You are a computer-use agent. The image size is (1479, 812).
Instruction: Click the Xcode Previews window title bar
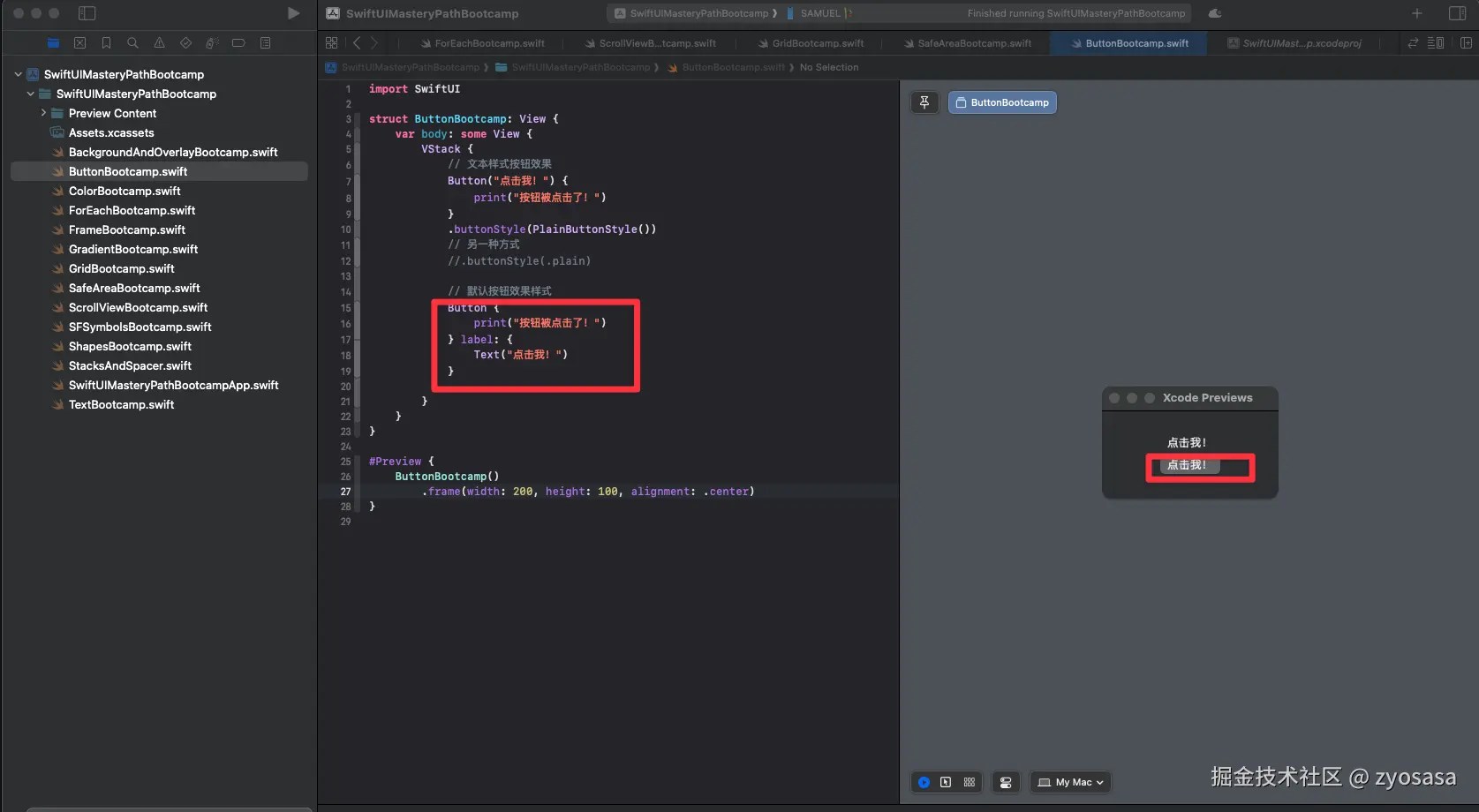point(1189,398)
